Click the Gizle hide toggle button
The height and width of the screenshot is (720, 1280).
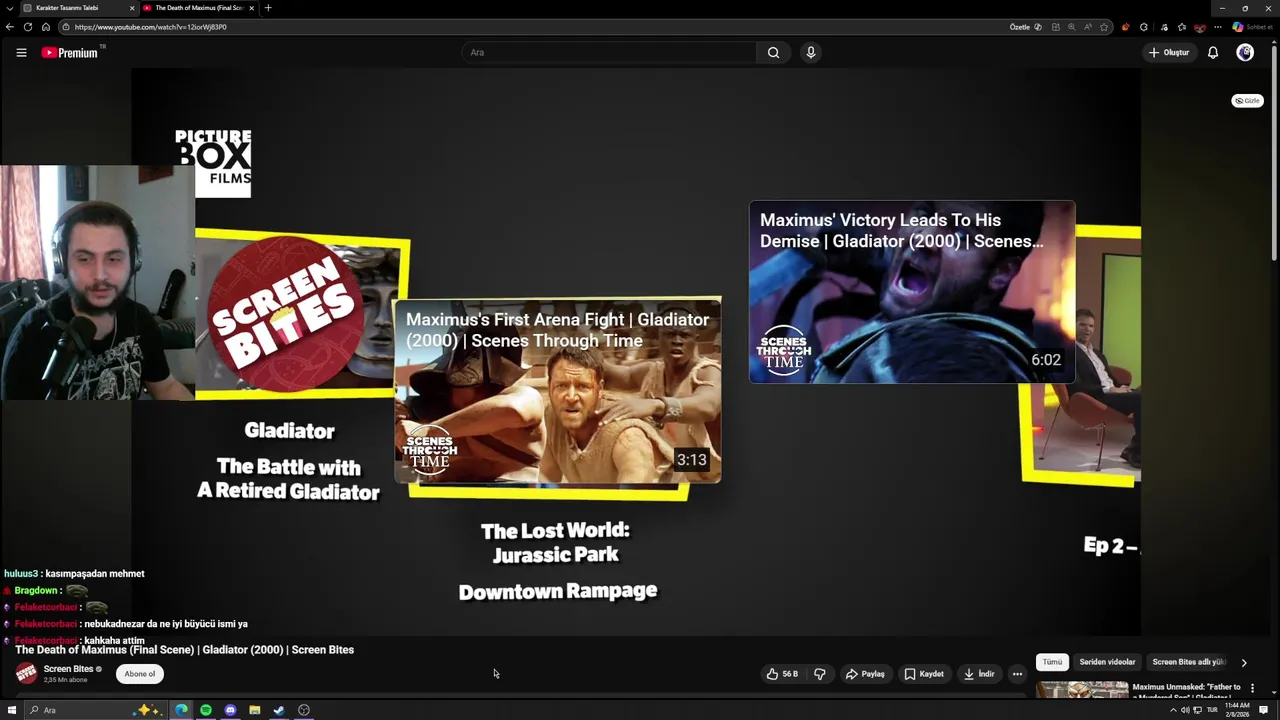point(1247,101)
